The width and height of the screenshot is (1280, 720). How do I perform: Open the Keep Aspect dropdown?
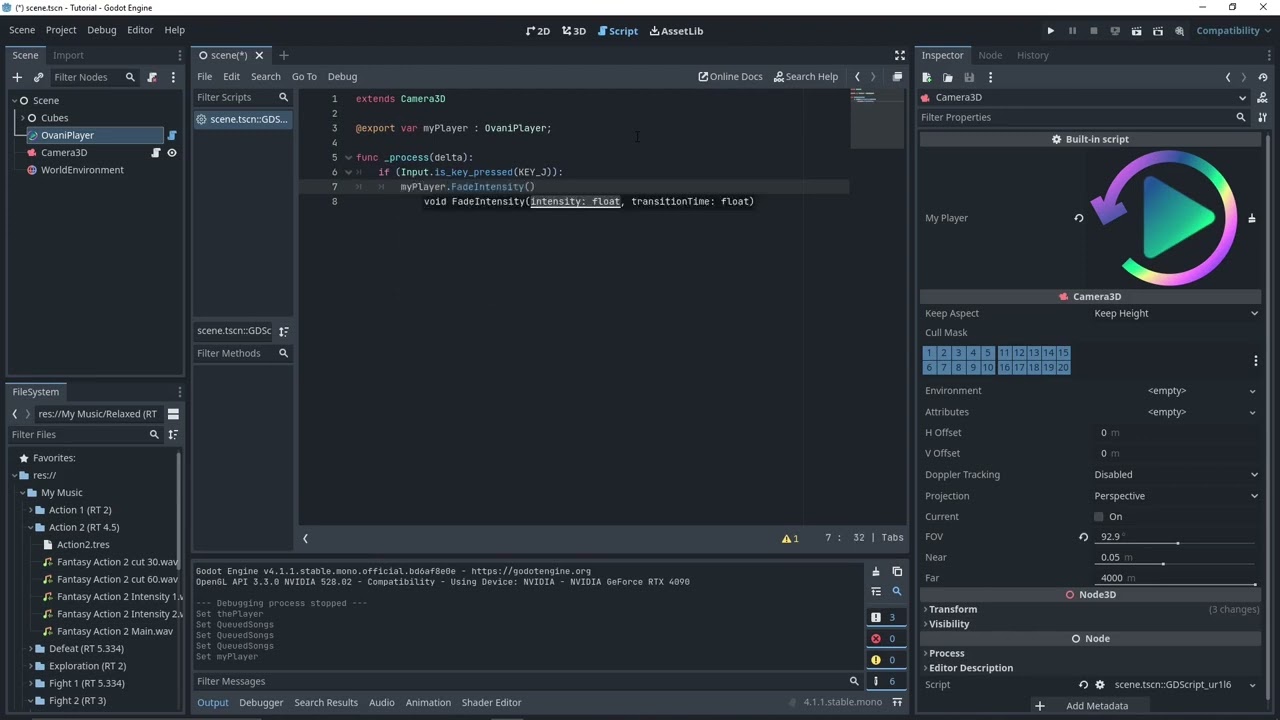click(x=1175, y=313)
